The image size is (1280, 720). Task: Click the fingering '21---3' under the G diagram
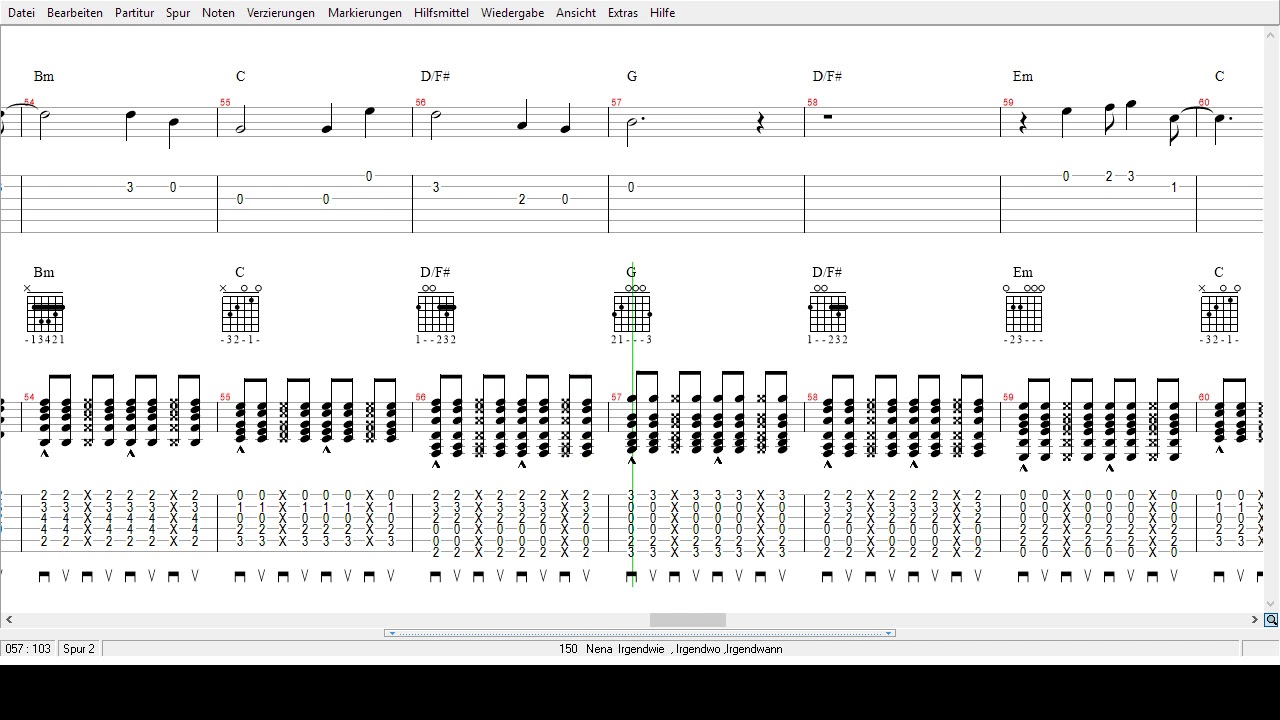click(x=632, y=340)
